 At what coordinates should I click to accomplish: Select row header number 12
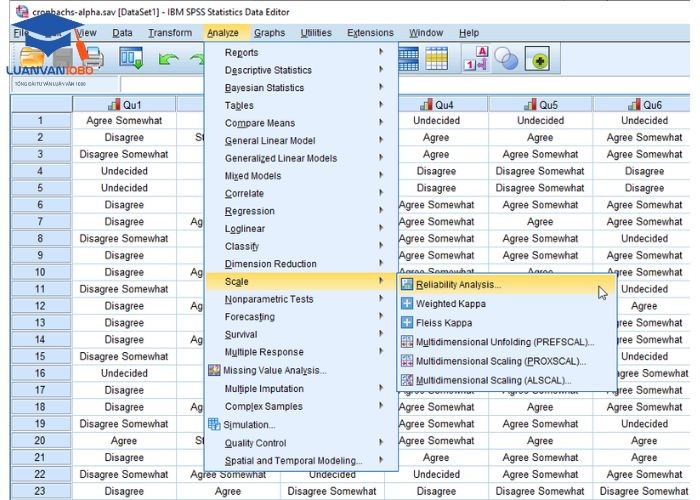(x=41, y=306)
